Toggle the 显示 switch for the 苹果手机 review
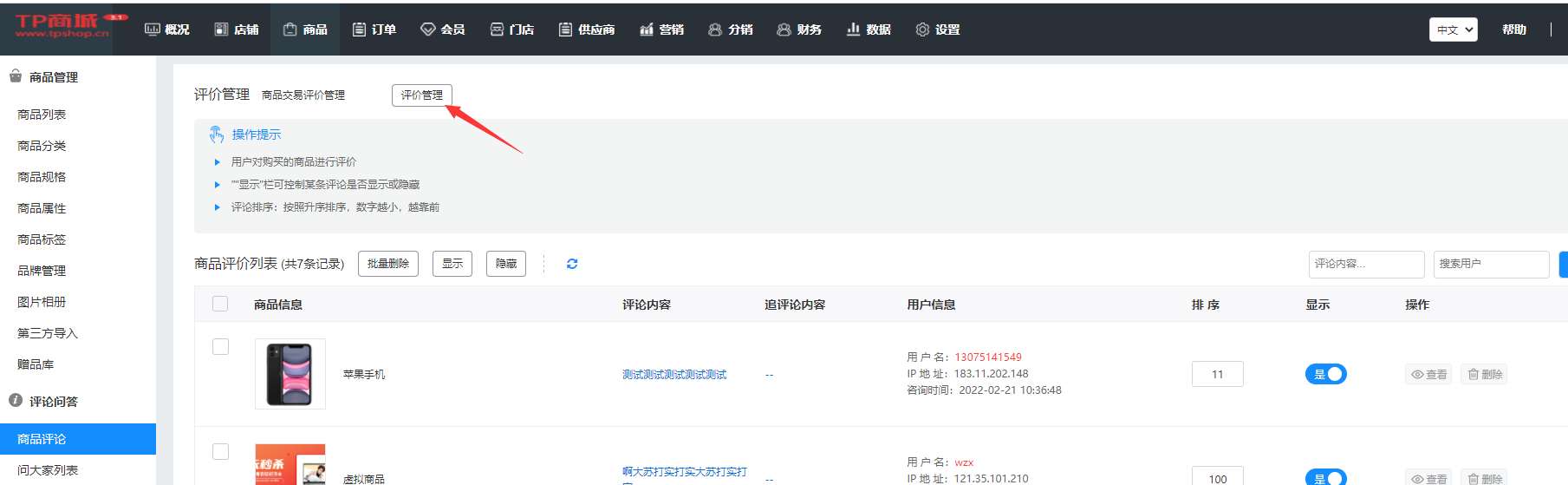 pos(1325,374)
